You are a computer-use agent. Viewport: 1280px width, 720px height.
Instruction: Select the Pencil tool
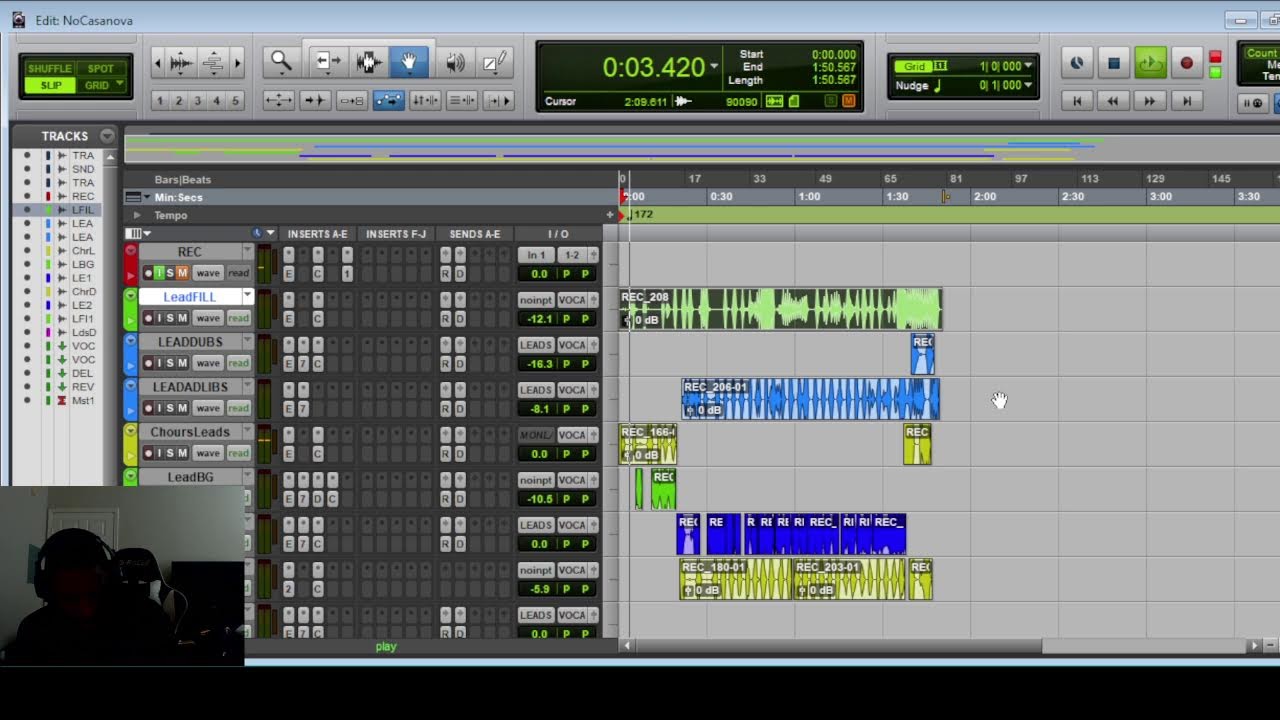point(495,63)
